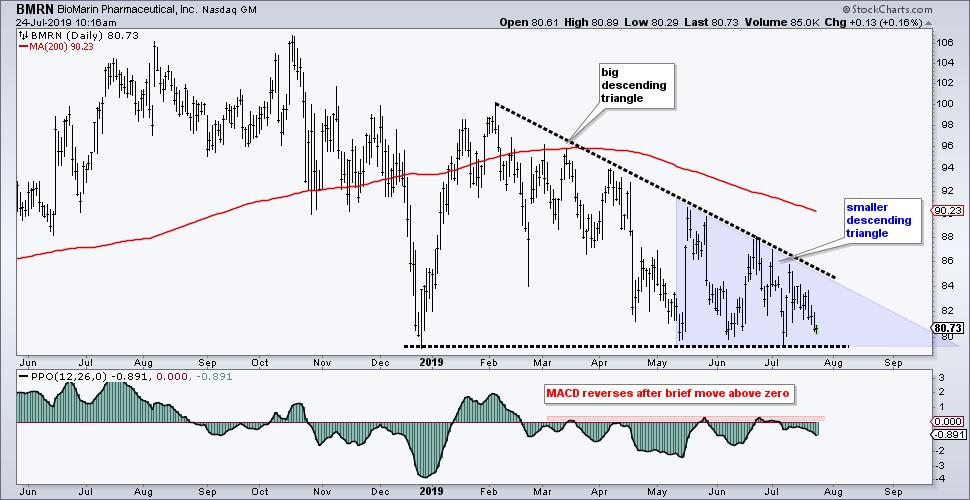Click the smaller descending triangle annotation box
Screen dimensions: 970x500
click(x=881, y=220)
